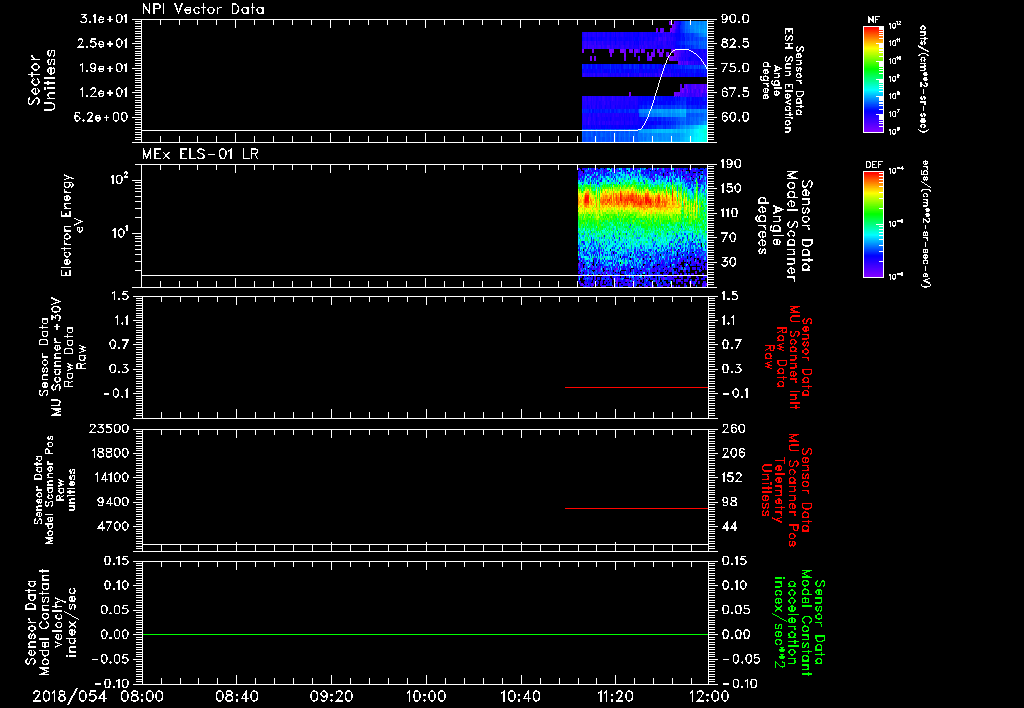Screen dimensions: 1024x708
Task: Click the 'Electron Energy eV' axis label
Action: coord(72,225)
